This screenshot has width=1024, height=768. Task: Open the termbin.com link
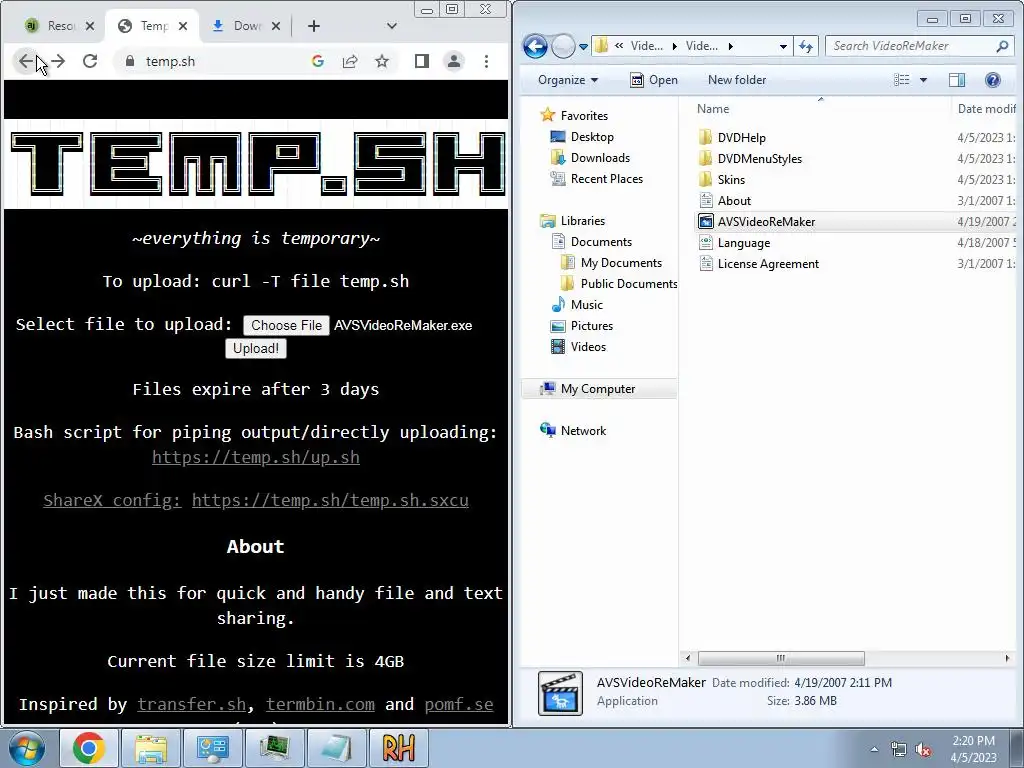pos(321,704)
